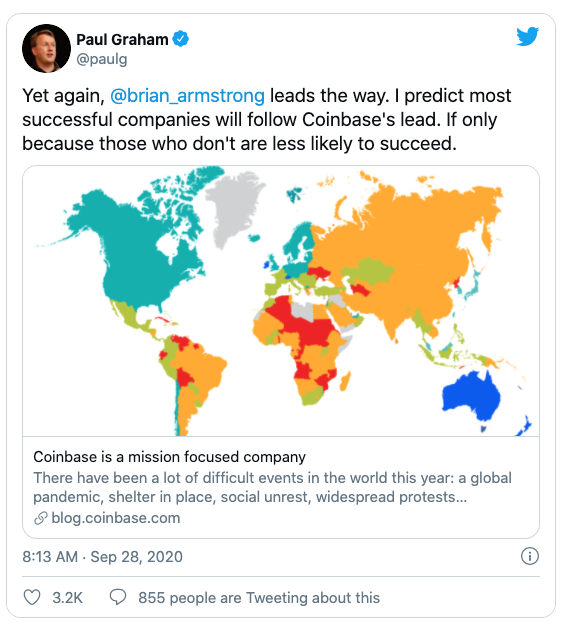Click the Twitter bird logo

(x=527, y=37)
